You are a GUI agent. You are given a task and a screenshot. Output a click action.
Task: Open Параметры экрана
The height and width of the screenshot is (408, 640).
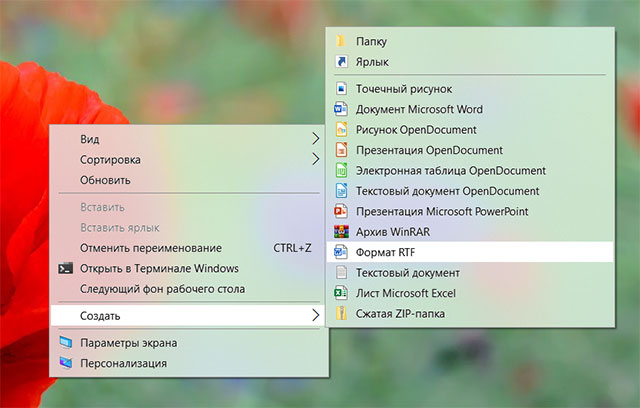(x=189, y=343)
